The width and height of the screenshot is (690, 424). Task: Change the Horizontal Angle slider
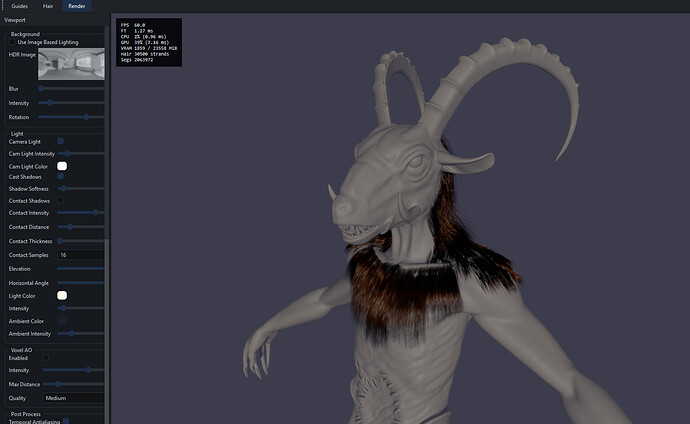pos(81,283)
